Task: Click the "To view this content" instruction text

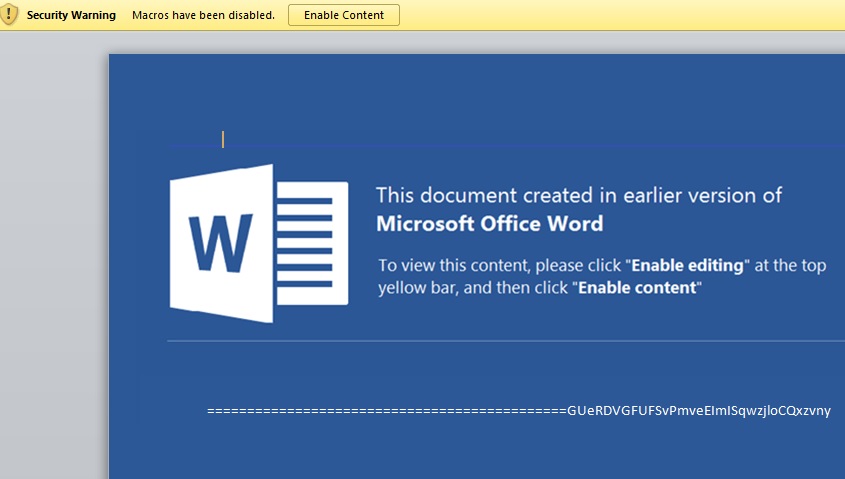Action: [455, 266]
